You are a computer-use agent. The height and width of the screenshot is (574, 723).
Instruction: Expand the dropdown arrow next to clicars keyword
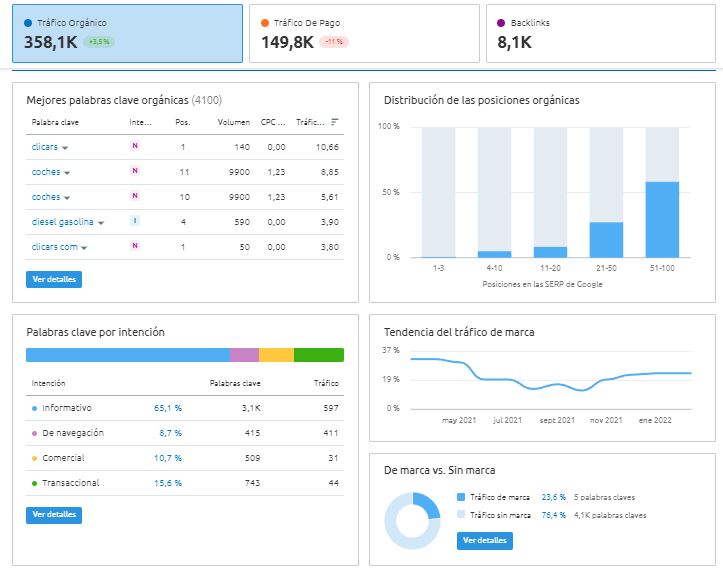[x=65, y=148]
